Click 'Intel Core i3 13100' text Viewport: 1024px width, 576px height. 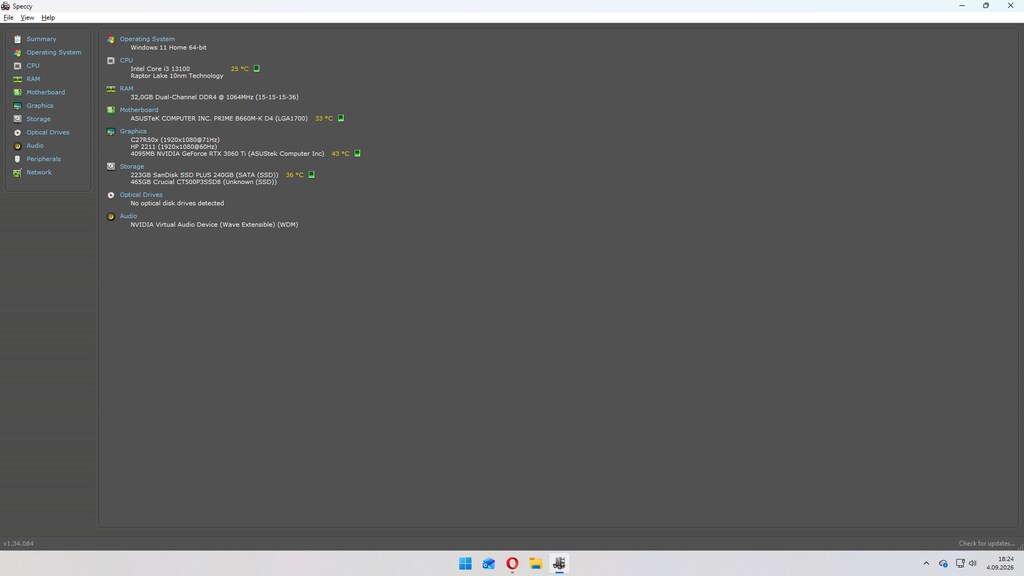[x=160, y=69]
